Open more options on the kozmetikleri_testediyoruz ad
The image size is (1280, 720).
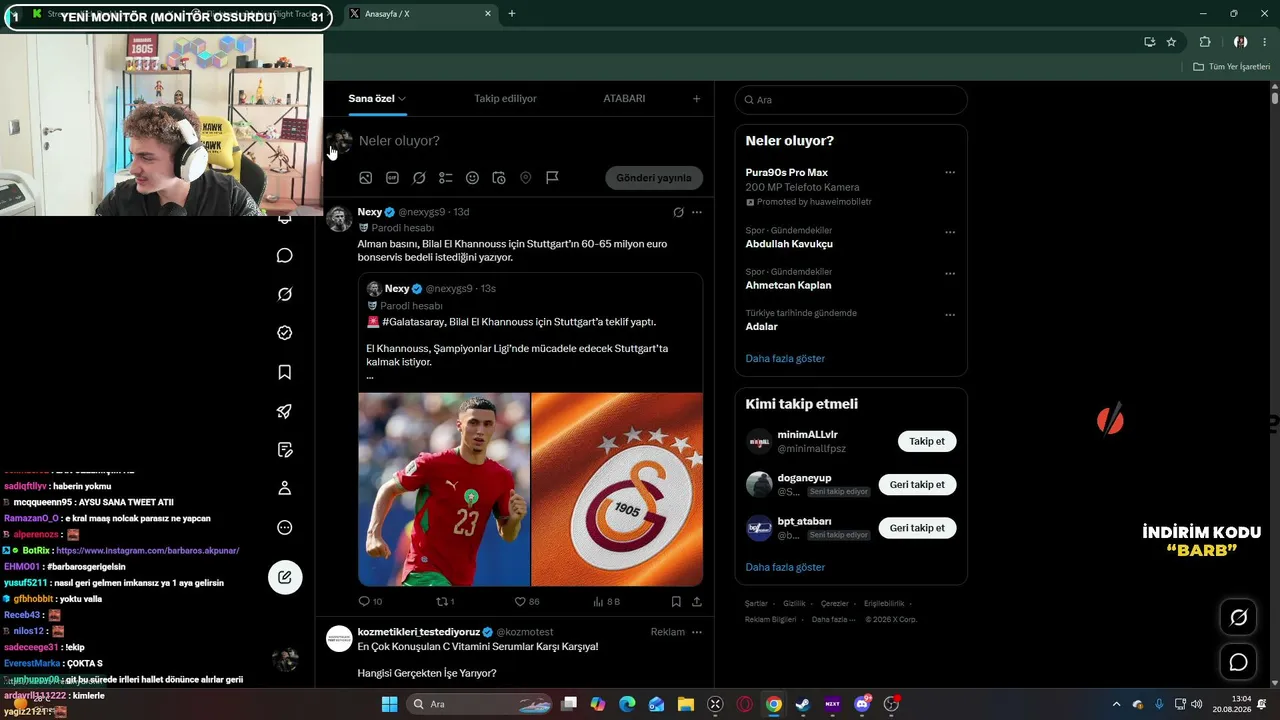point(697,632)
